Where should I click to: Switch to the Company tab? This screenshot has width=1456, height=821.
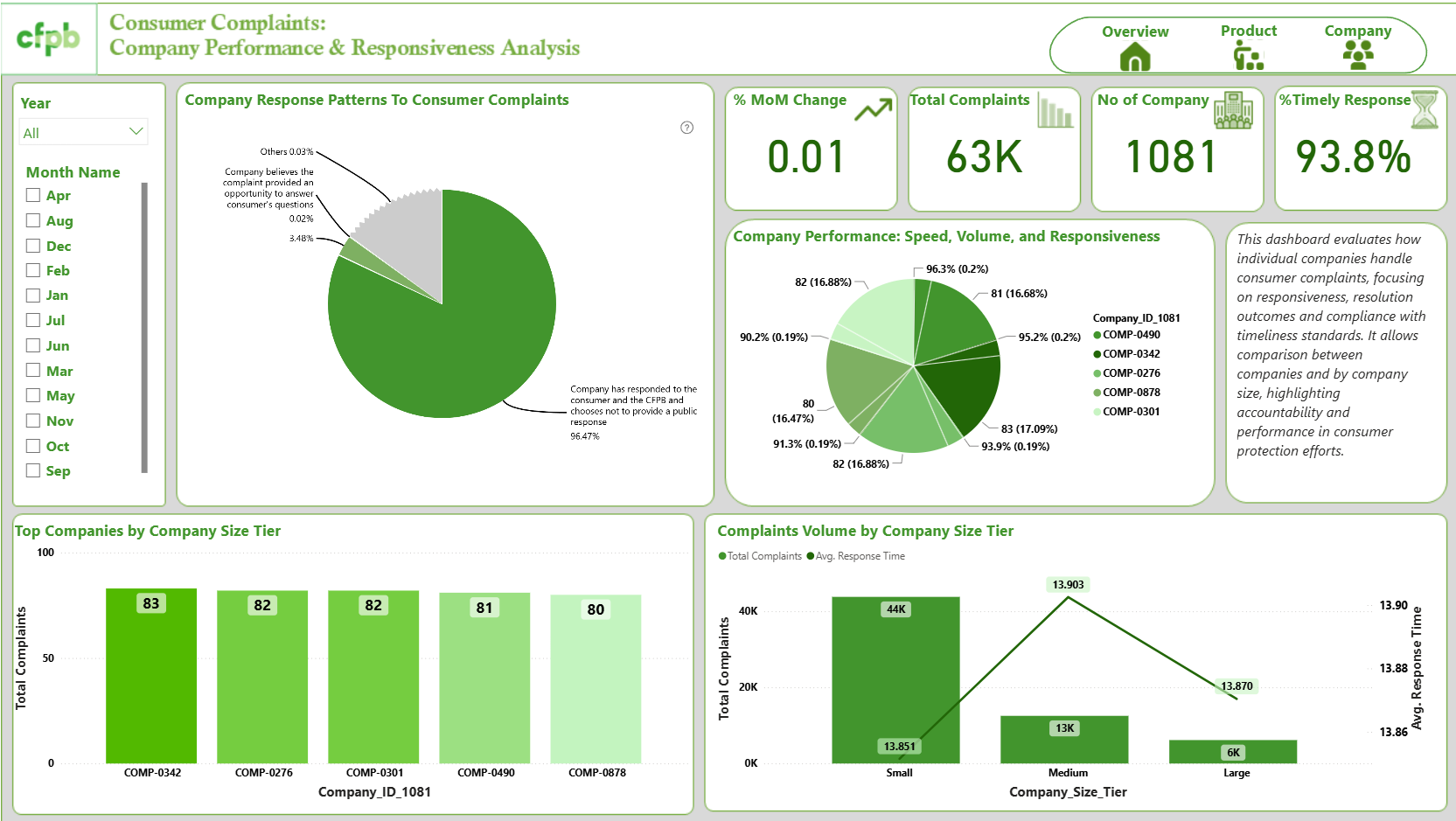1358,31
